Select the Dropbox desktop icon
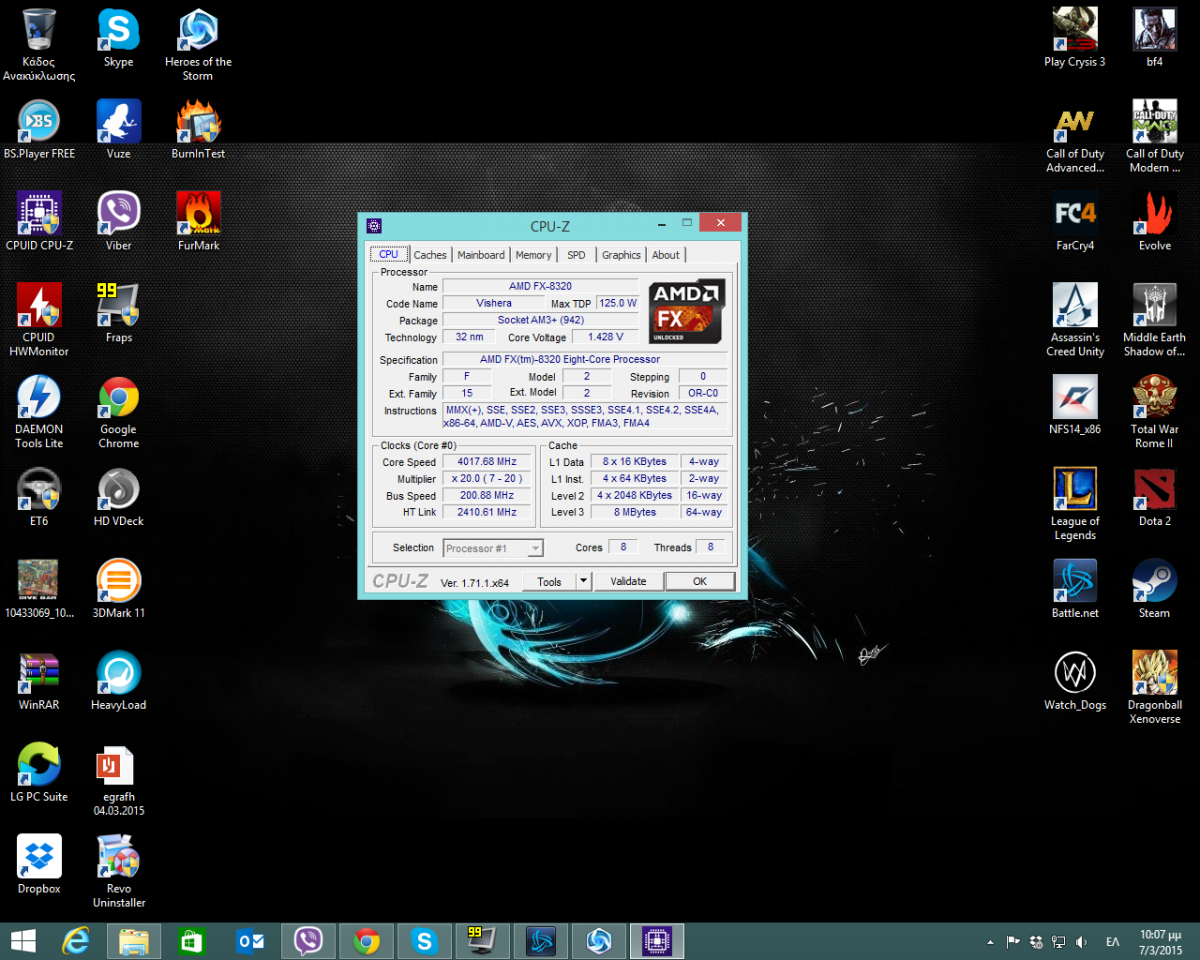The width and height of the screenshot is (1200, 960). [39, 865]
